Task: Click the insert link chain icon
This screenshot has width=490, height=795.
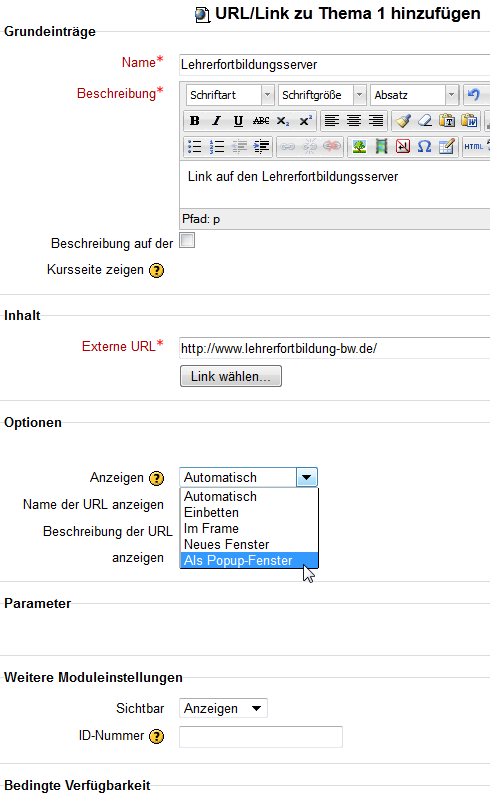Action: (x=288, y=147)
